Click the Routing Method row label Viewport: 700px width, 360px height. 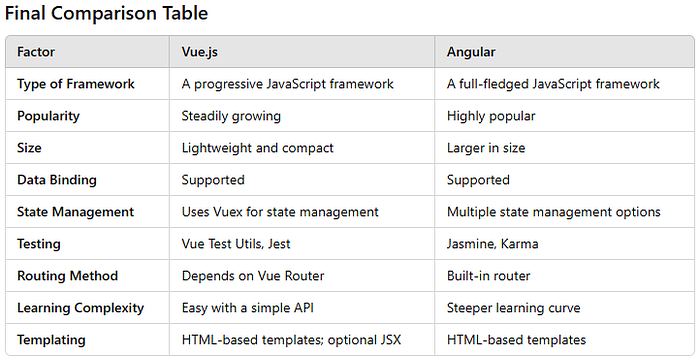pyautogui.click(x=67, y=276)
